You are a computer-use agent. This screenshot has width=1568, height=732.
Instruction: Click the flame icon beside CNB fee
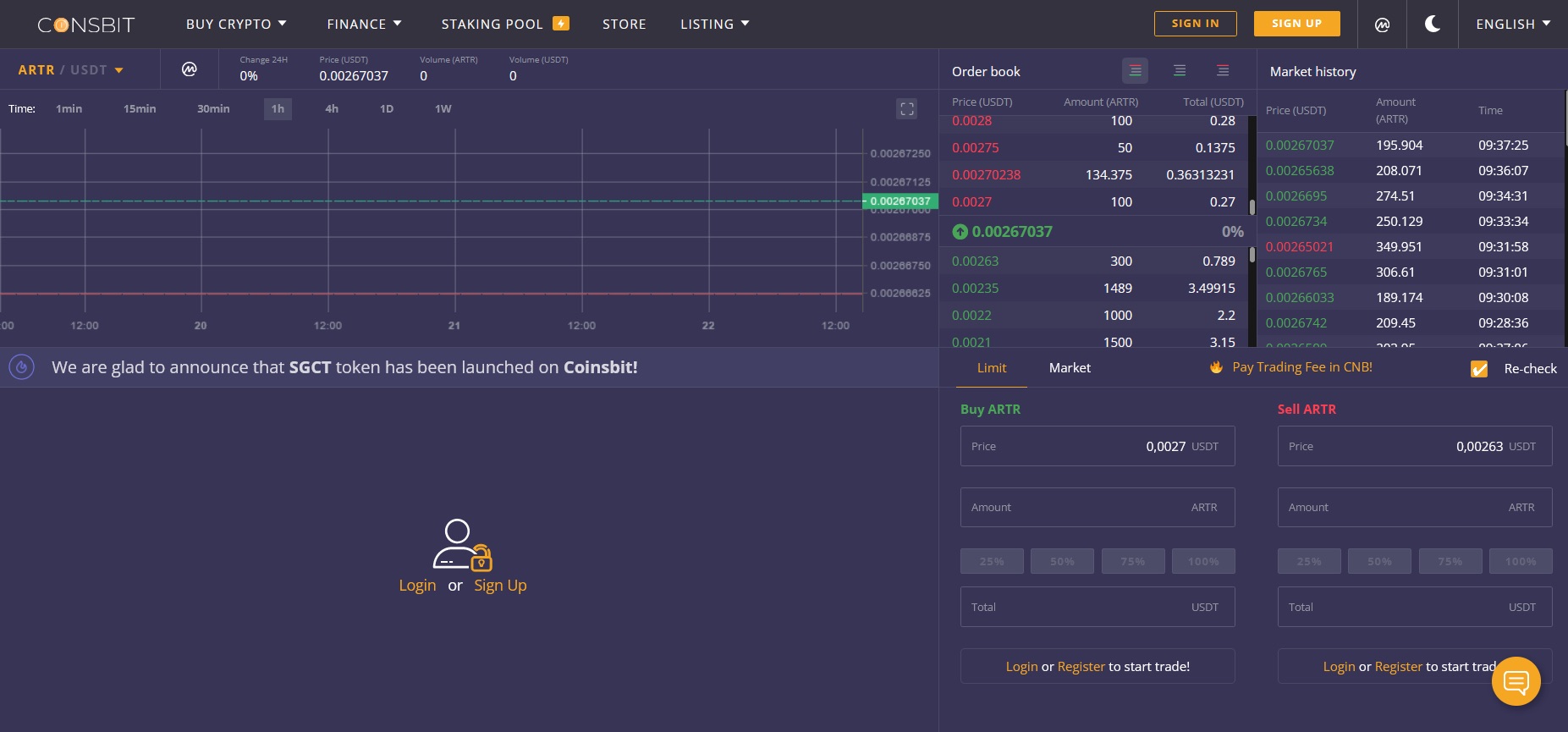click(1216, 367)
